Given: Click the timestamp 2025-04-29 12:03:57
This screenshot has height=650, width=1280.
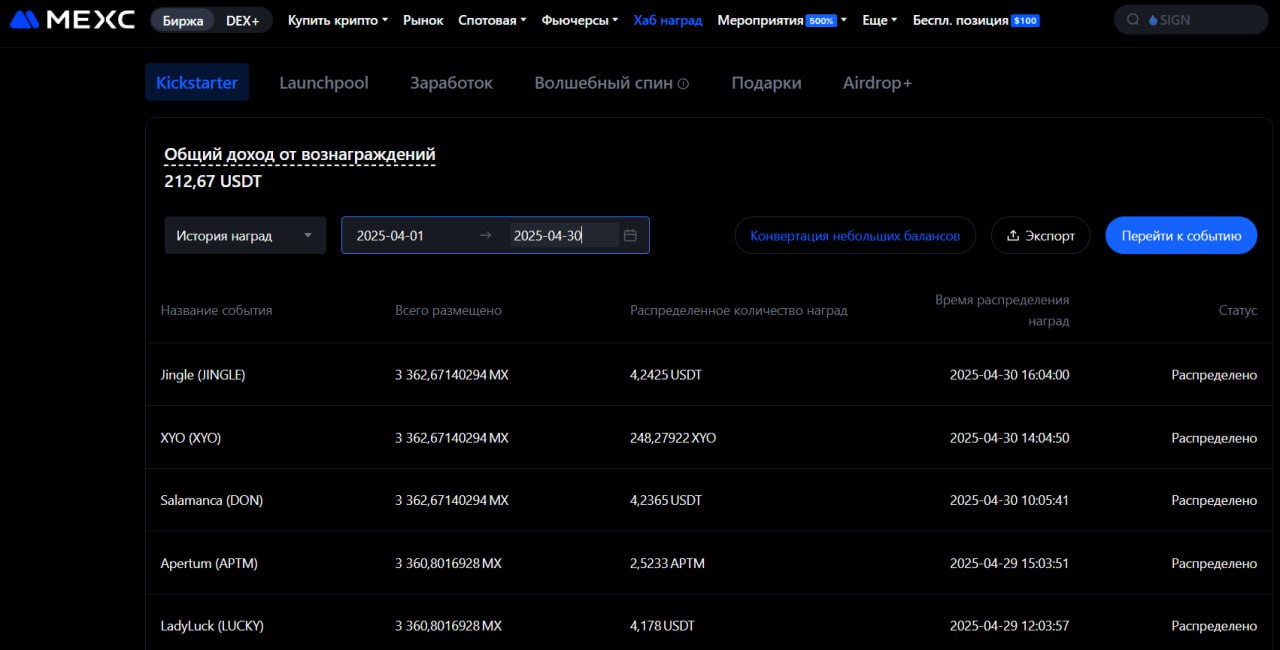Looking at the screenshot, I should pyautogui.click(x=1009, y=626).
